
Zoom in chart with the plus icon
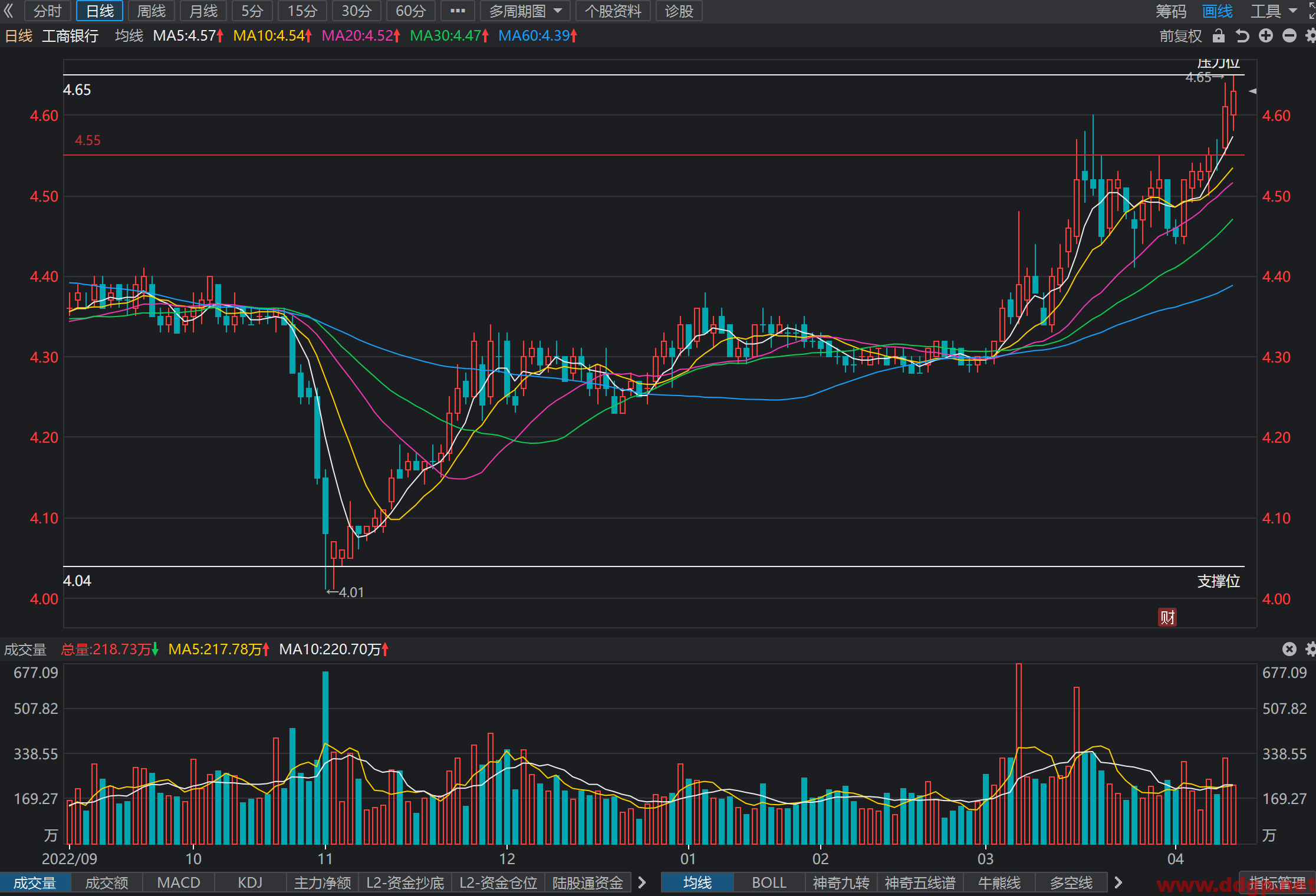1266,36
